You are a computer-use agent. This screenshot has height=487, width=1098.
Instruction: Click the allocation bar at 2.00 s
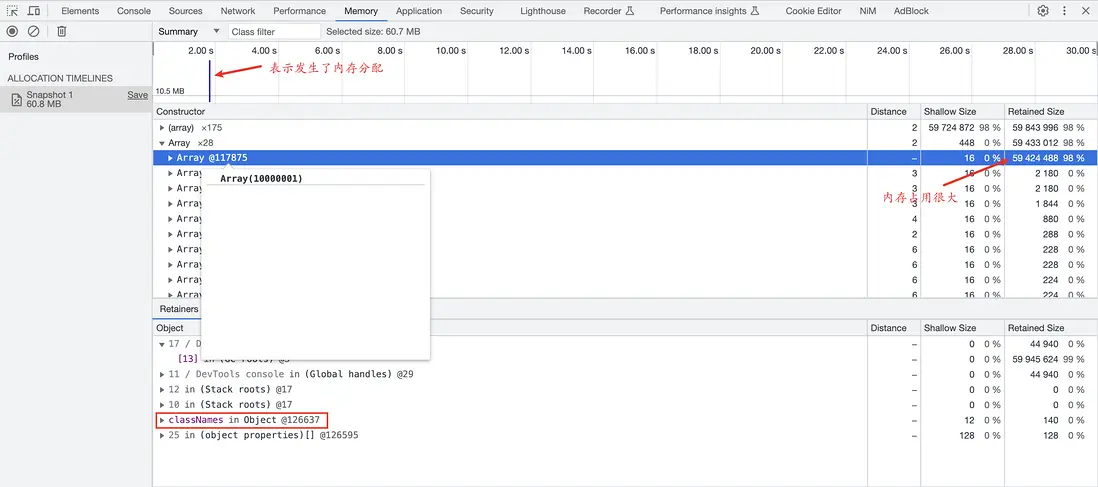click(209, 81)
